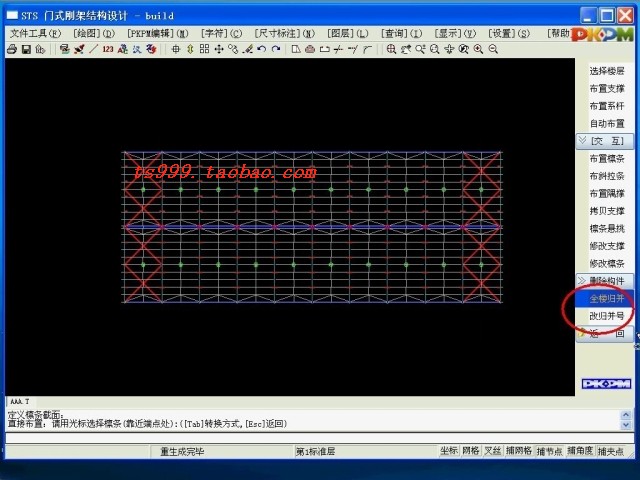
Task: Open the [字符](C) menu
Action: pos(222,33)
